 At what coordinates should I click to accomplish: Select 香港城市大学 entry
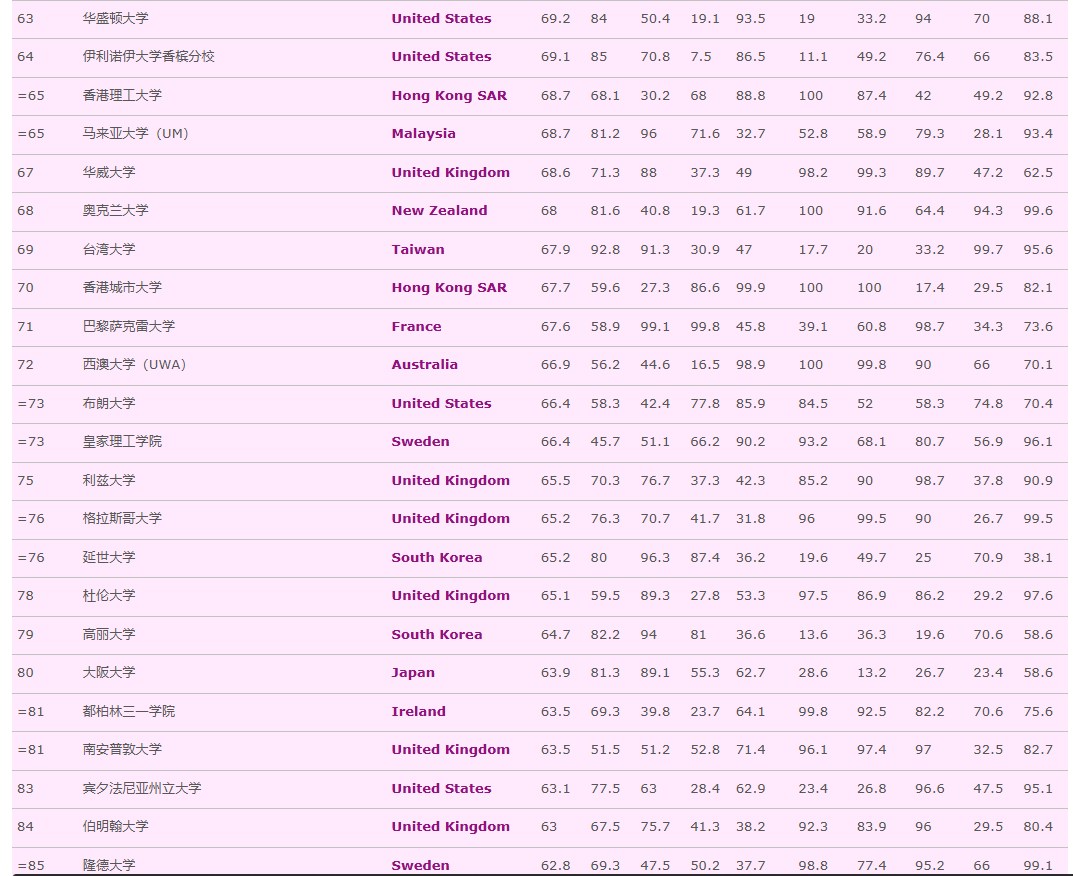pyautogui.click(x=122, y=287)
